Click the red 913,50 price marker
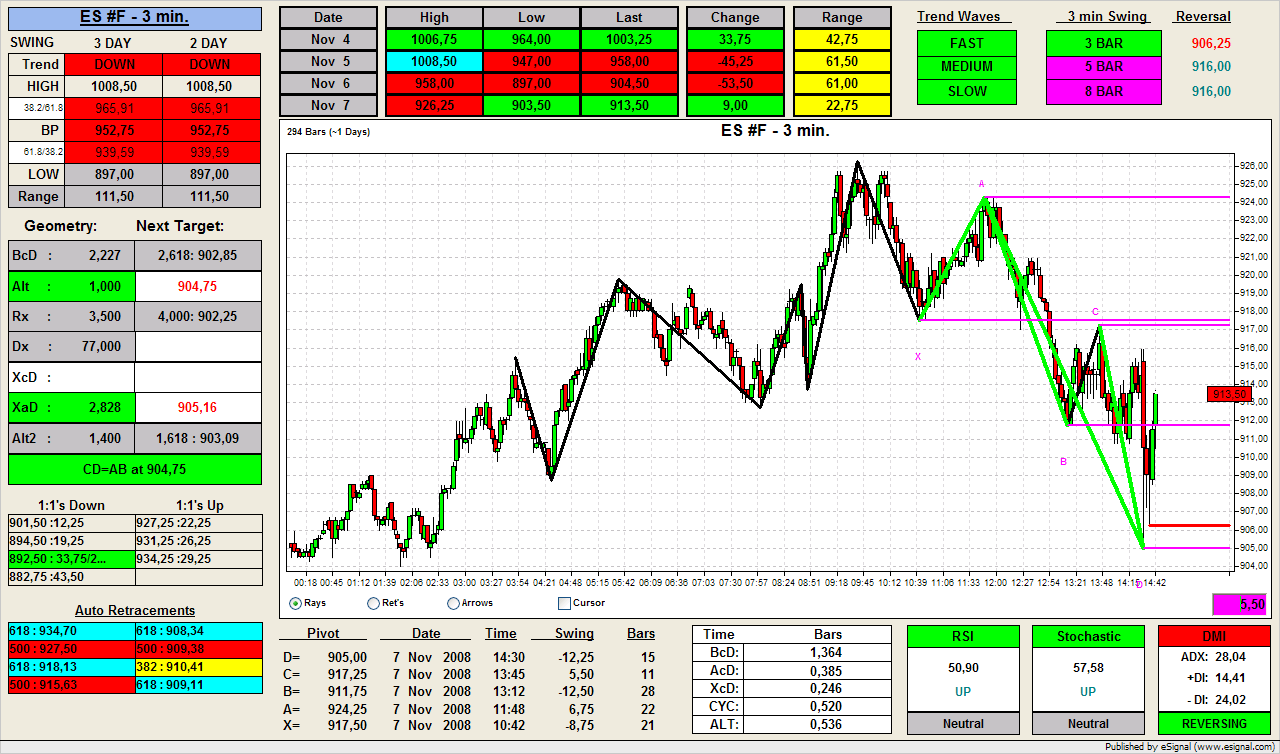1280x754 pixels. [x=1229, y=394]
